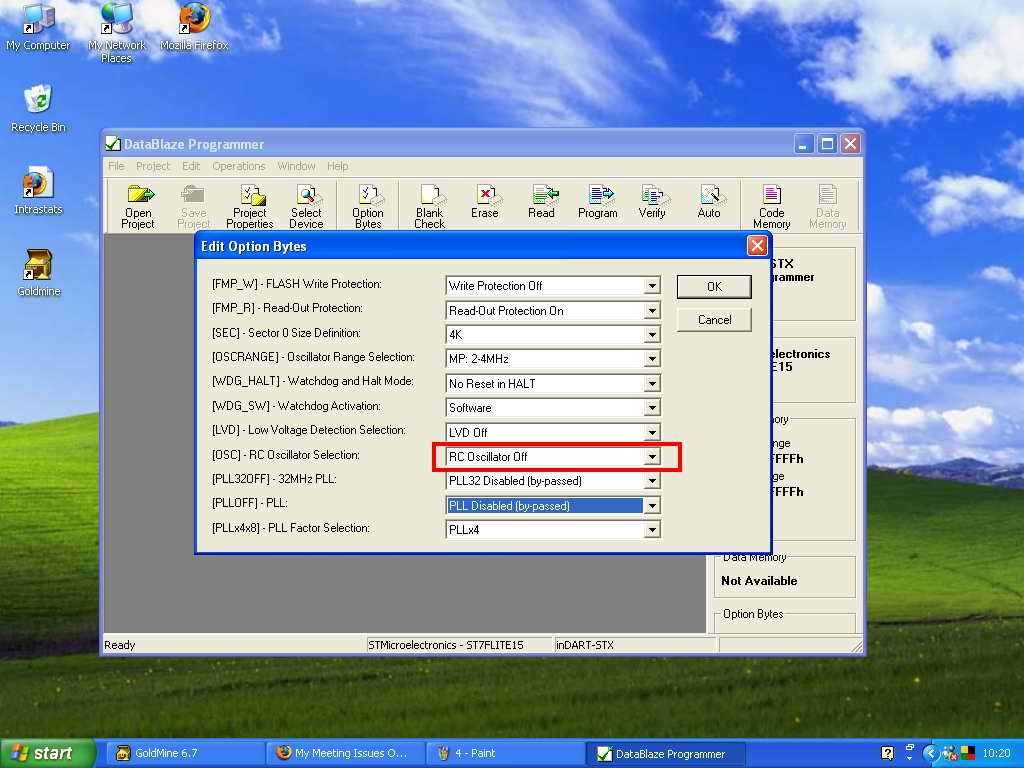Click the Select Device toolbar icon
The height and width of the screenshot is (768, 1024).
(306, 205)
